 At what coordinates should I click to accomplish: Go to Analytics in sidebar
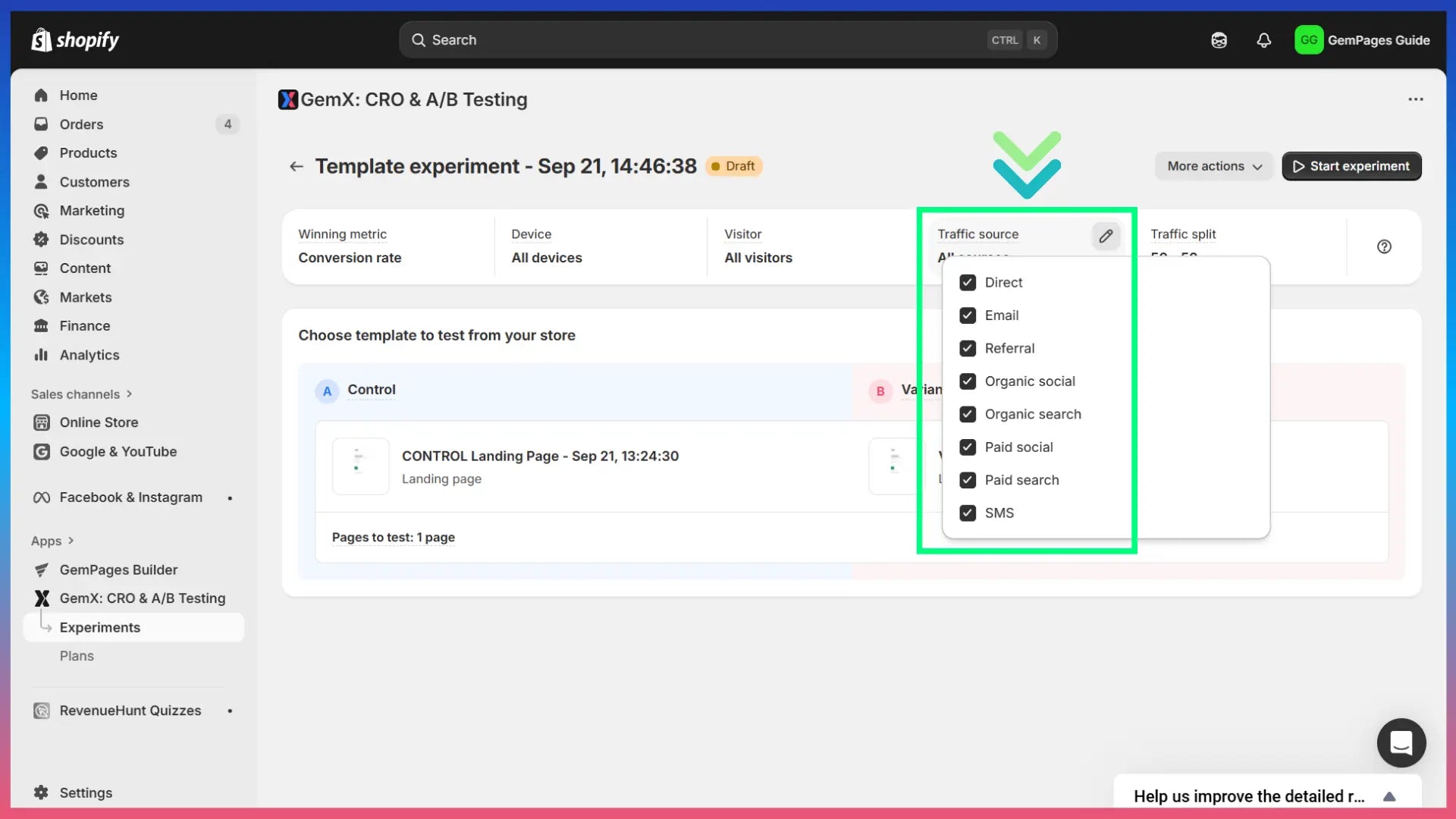(x=89, y=355)
